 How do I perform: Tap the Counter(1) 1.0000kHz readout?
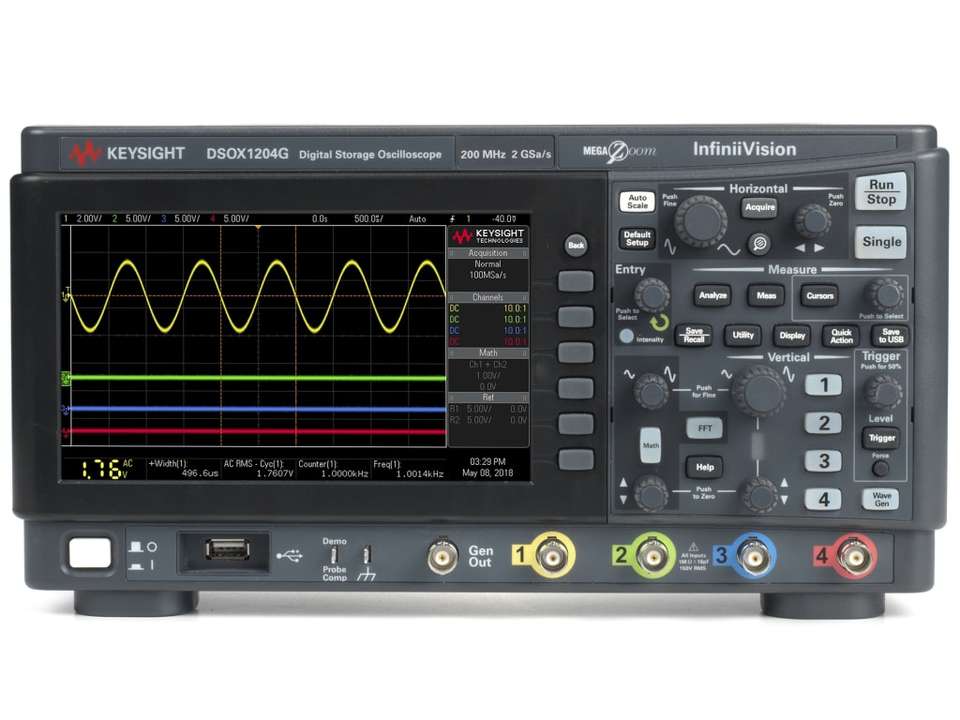tap(333, 469)
